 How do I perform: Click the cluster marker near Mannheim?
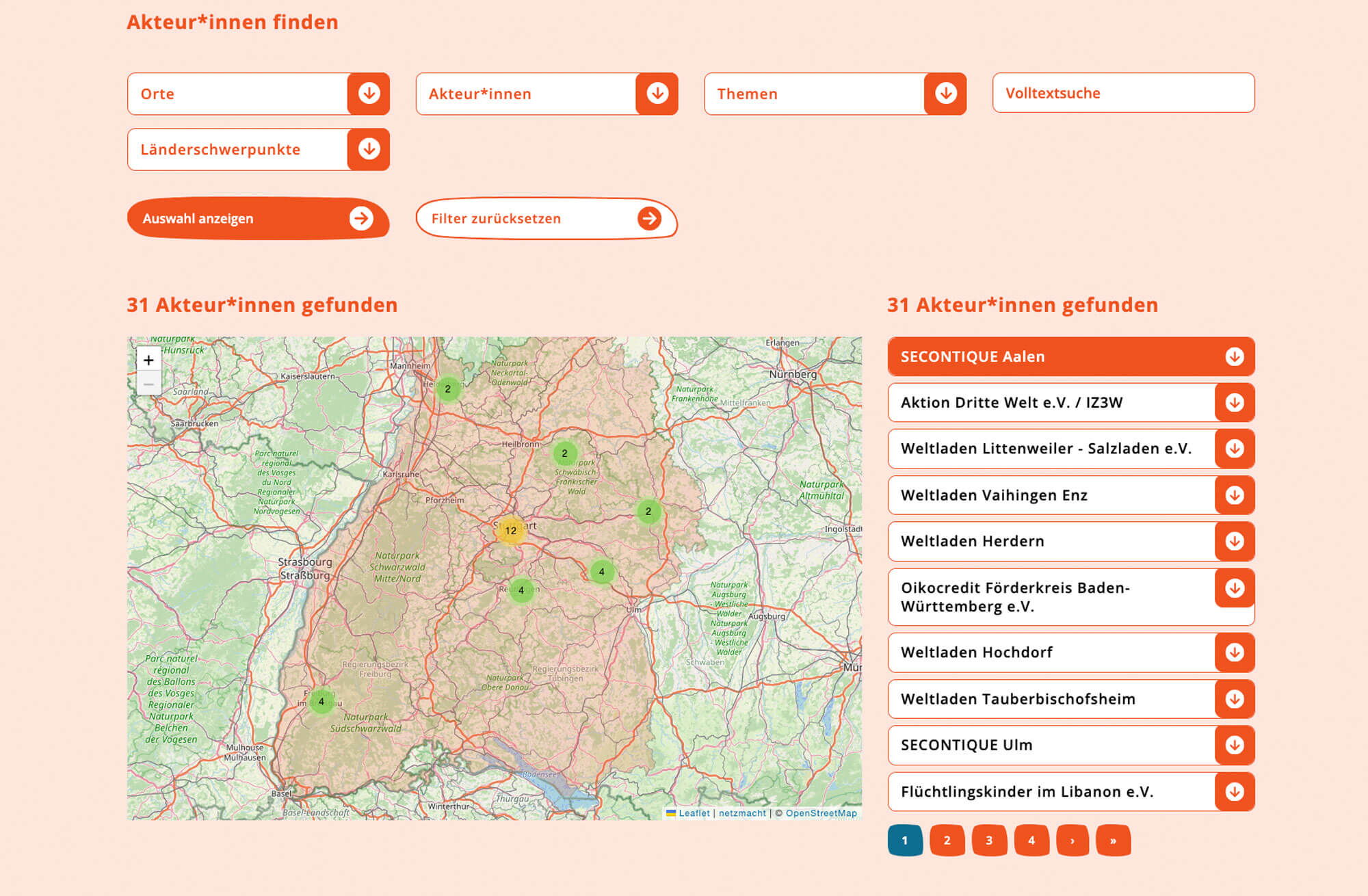point(448,389)
